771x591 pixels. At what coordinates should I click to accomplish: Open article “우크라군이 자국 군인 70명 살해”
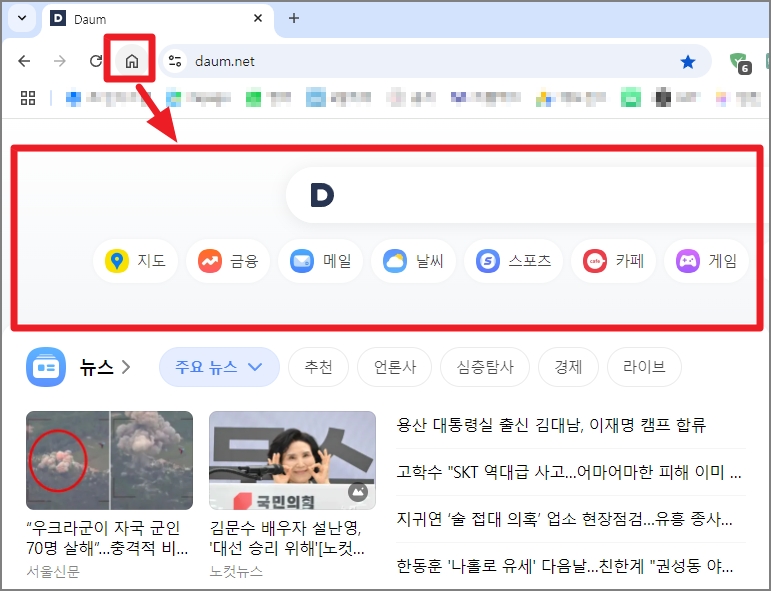[x=107, y=538]
